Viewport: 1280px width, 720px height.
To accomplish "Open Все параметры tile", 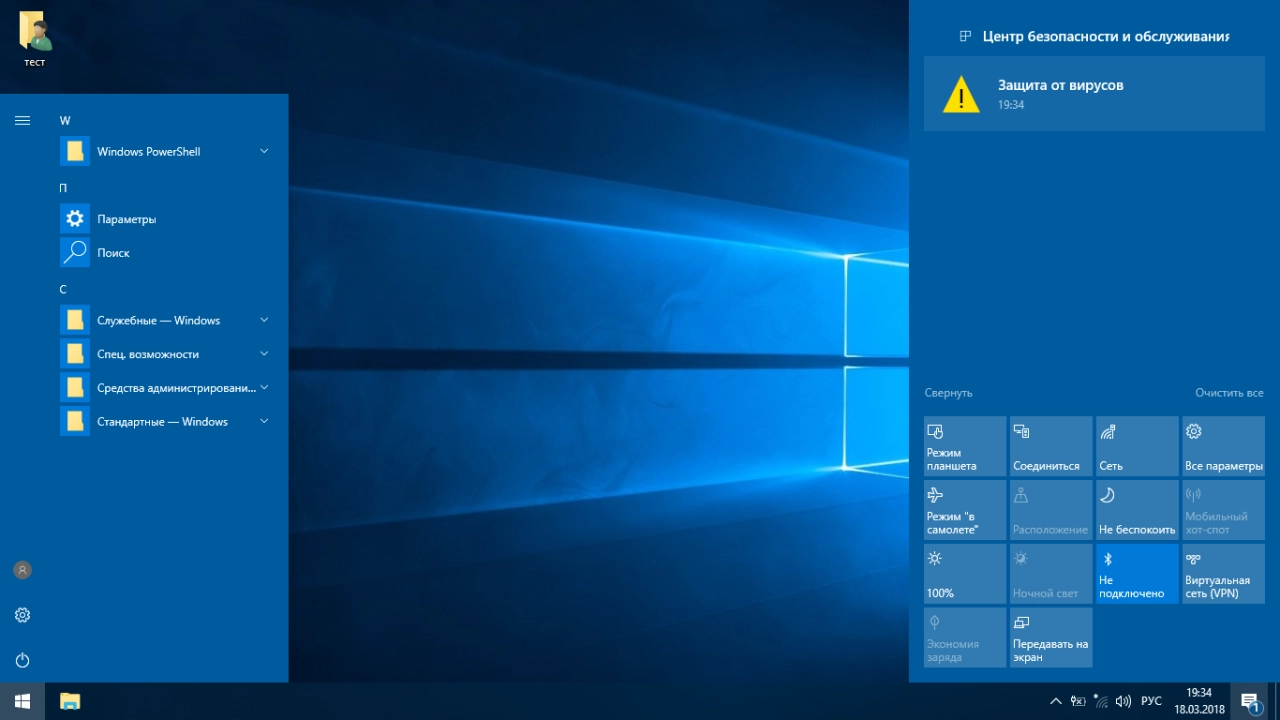I will pos(1223,446).
